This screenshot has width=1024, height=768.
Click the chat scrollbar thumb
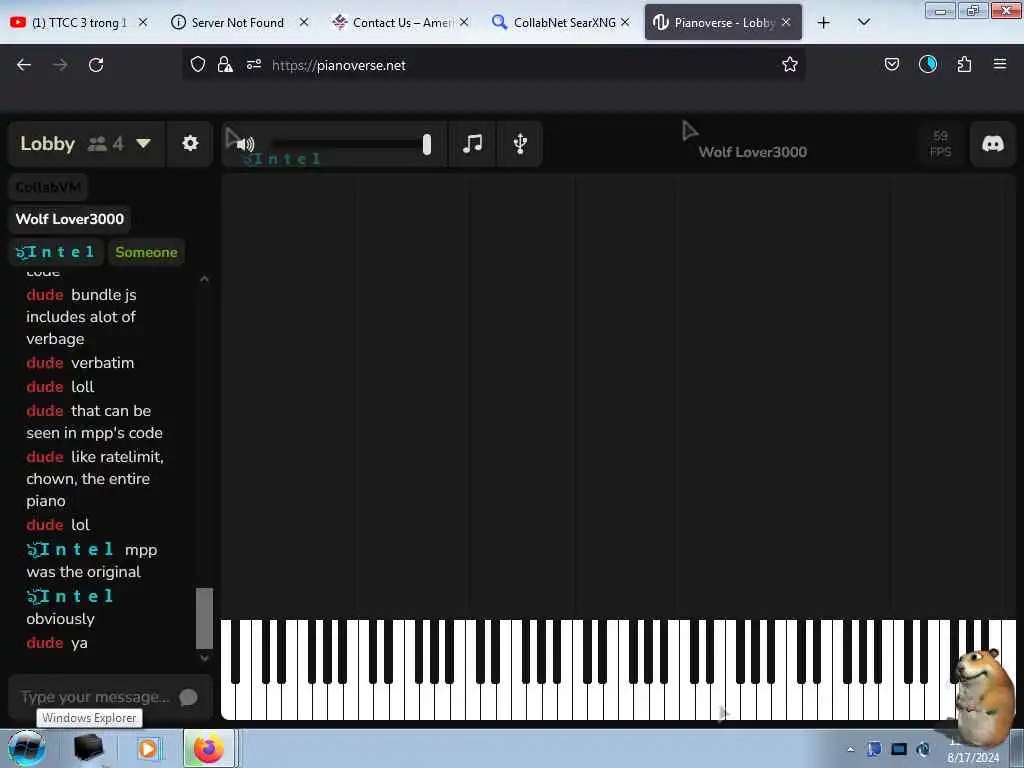coord(204,618)
